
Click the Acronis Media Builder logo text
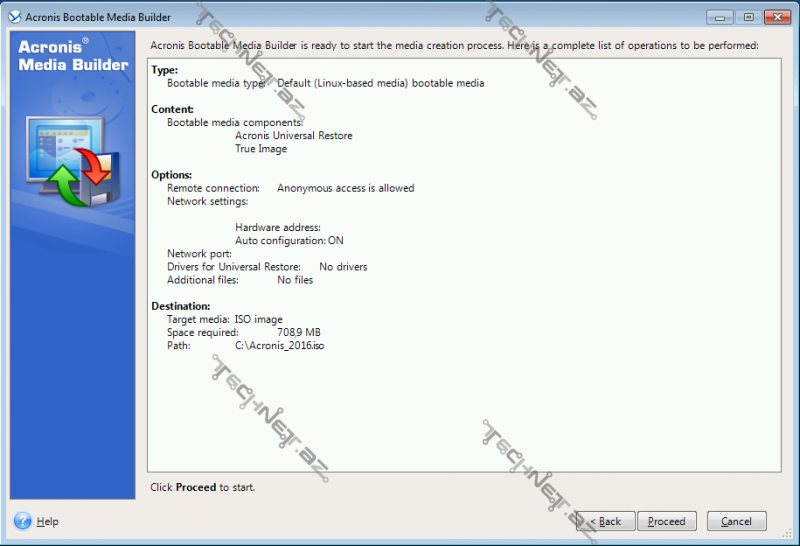click(72, 56)
